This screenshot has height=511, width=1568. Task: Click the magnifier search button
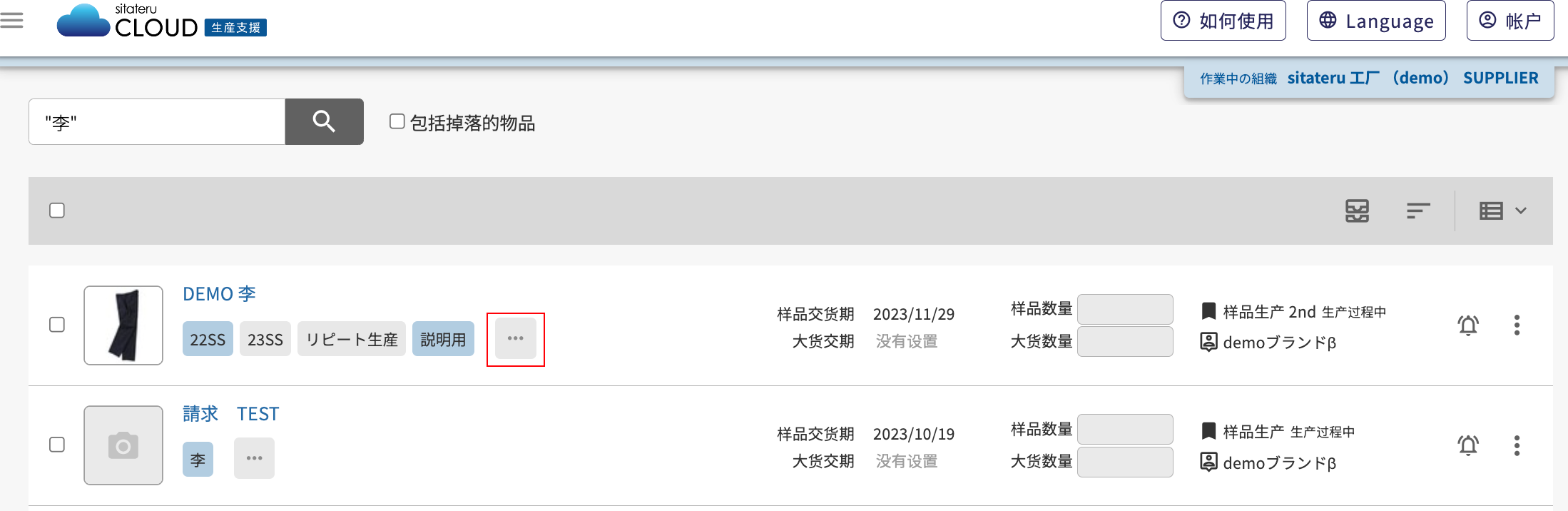(x=325, y=121)
